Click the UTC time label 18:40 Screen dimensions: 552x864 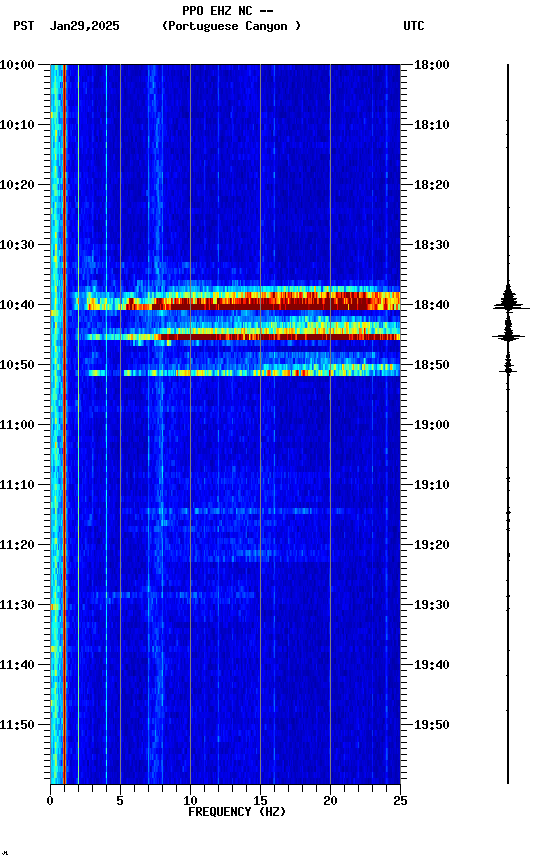click(432, 305)
